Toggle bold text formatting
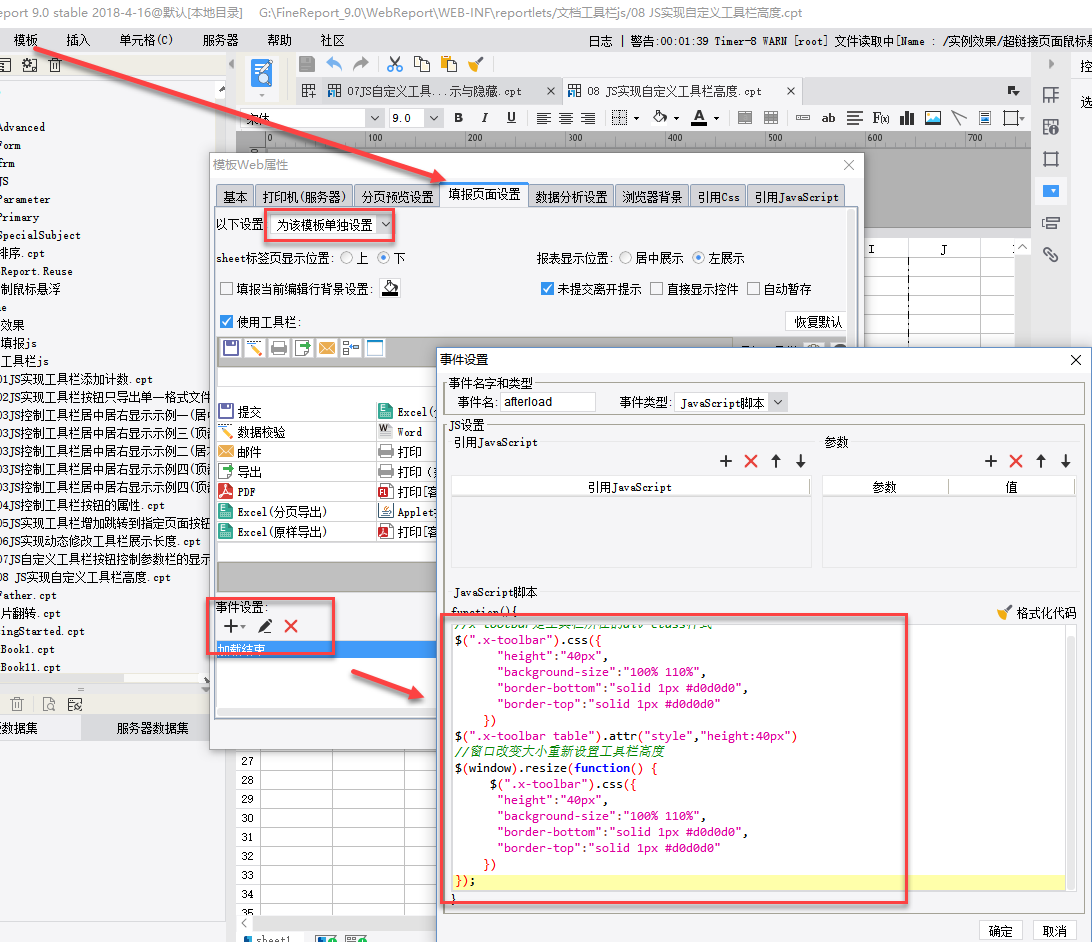 pos(459,118)
